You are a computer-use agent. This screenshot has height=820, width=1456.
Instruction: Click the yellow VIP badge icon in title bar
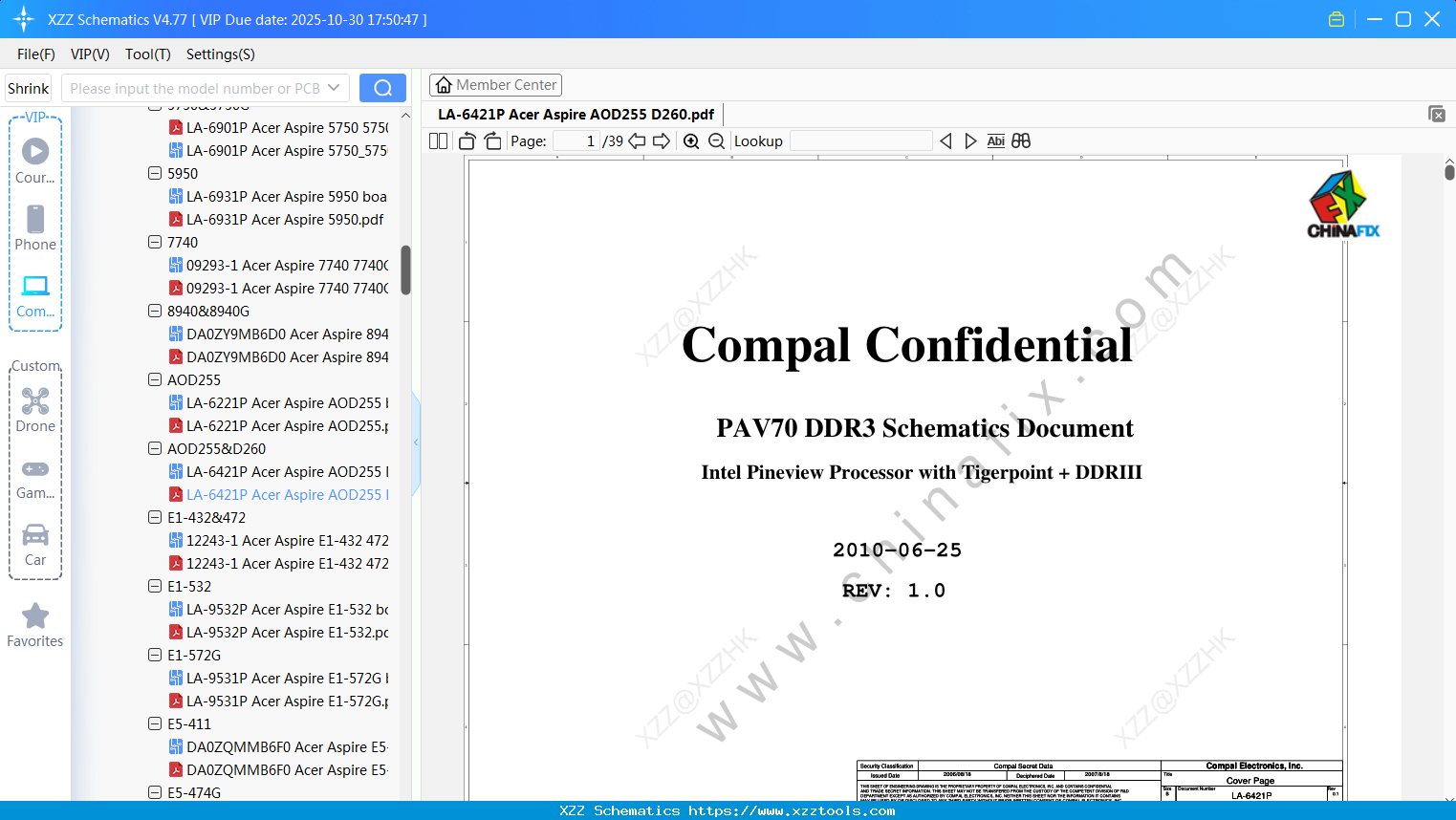[x=1336, y=19]
